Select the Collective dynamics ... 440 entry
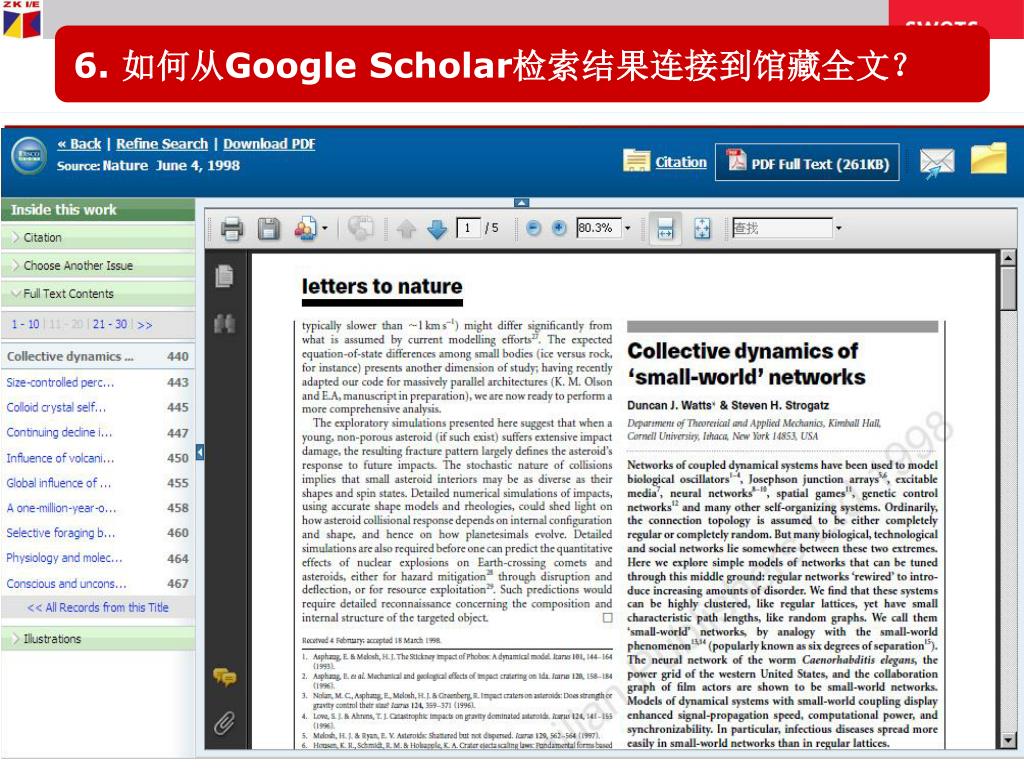 click(98, 357)
